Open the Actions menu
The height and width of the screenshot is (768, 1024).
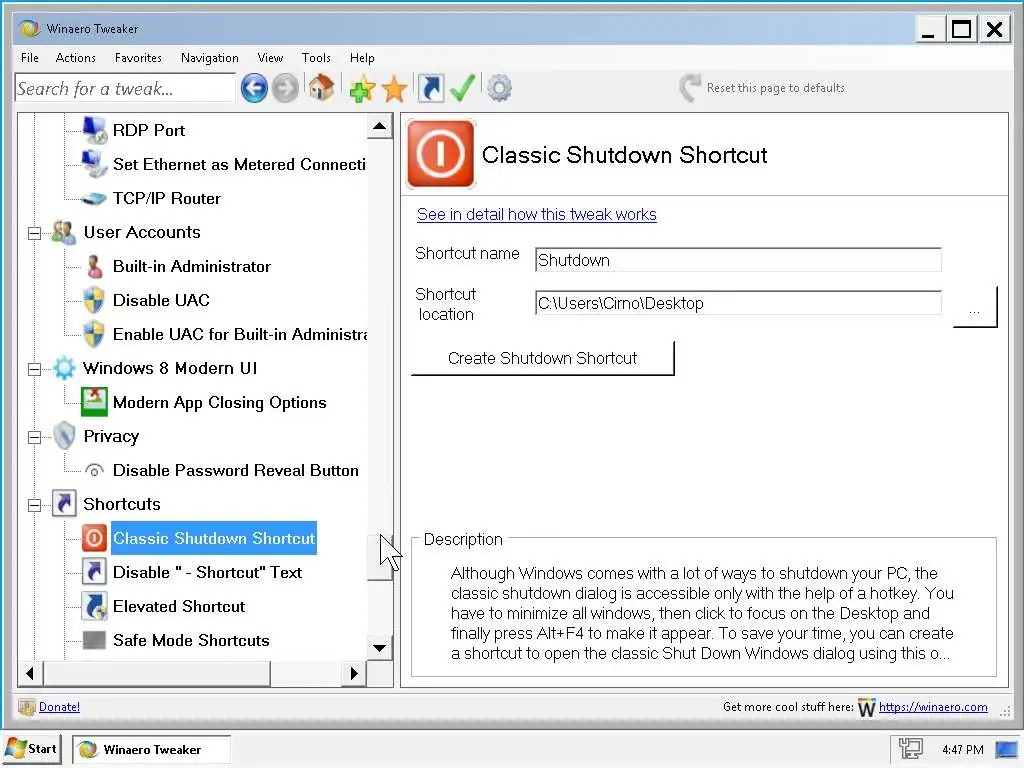click(76, 57)
